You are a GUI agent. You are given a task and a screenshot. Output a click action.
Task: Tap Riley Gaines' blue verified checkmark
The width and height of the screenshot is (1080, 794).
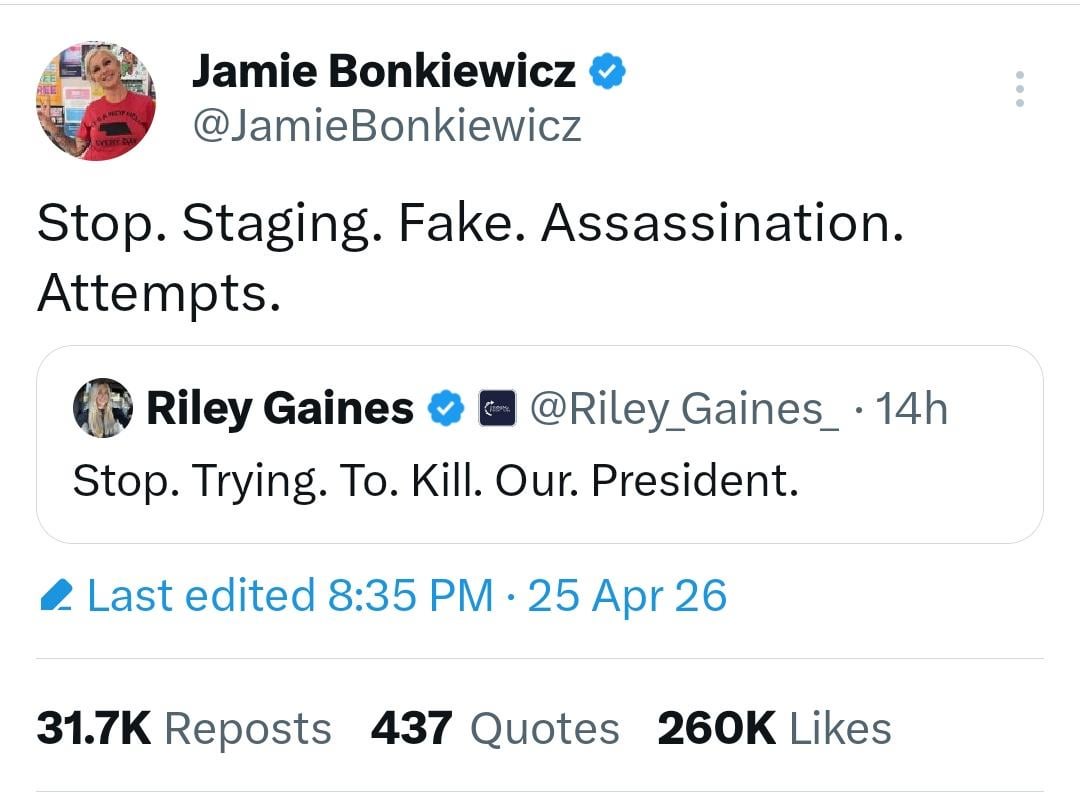point(446,408)
